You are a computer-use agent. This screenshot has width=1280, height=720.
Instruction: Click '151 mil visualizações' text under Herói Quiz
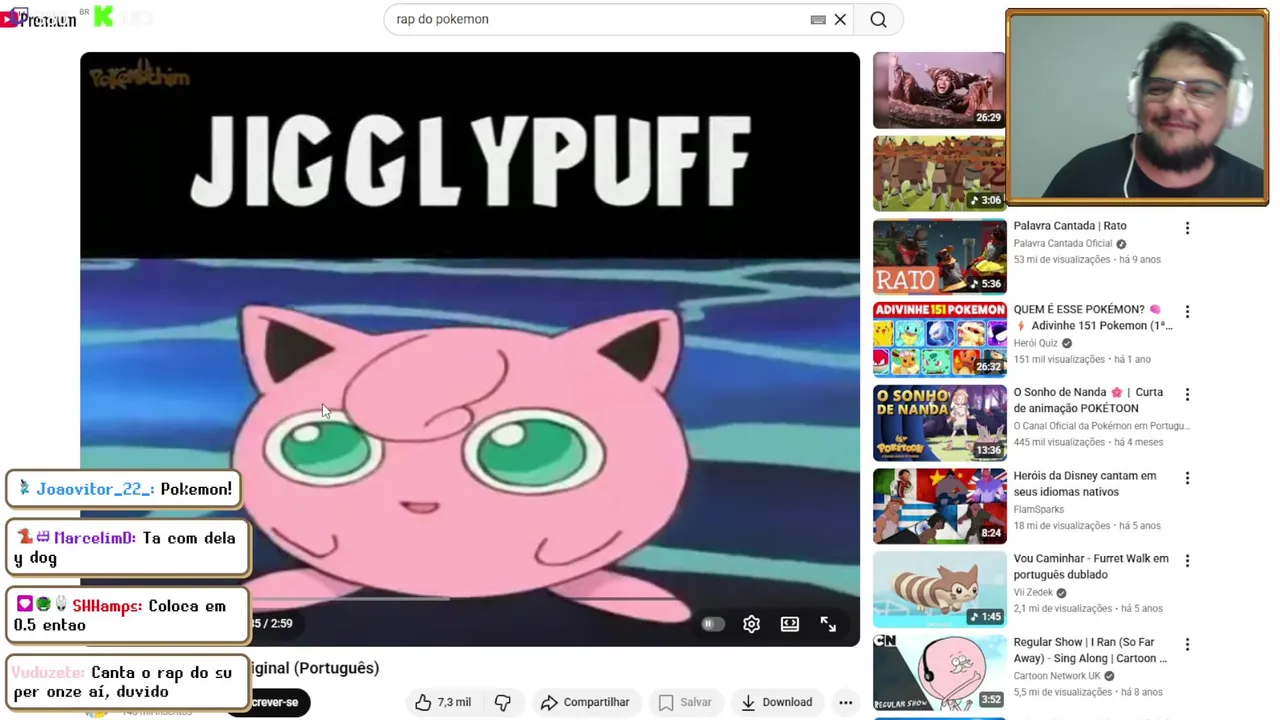(x=1062, y=359)
